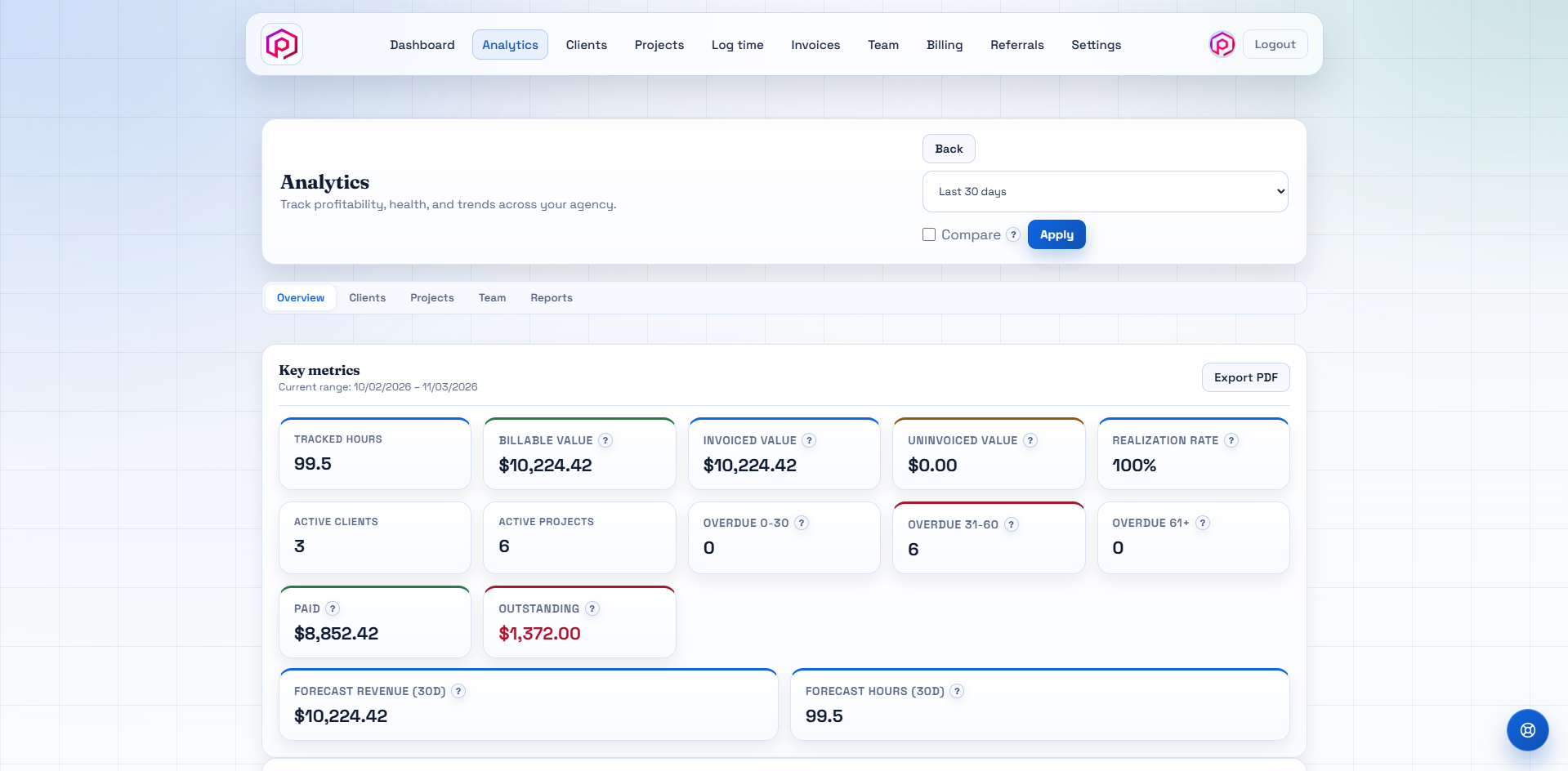Navigate to Billing
This screenshot has width=1568, height=771.
point(944,45)
